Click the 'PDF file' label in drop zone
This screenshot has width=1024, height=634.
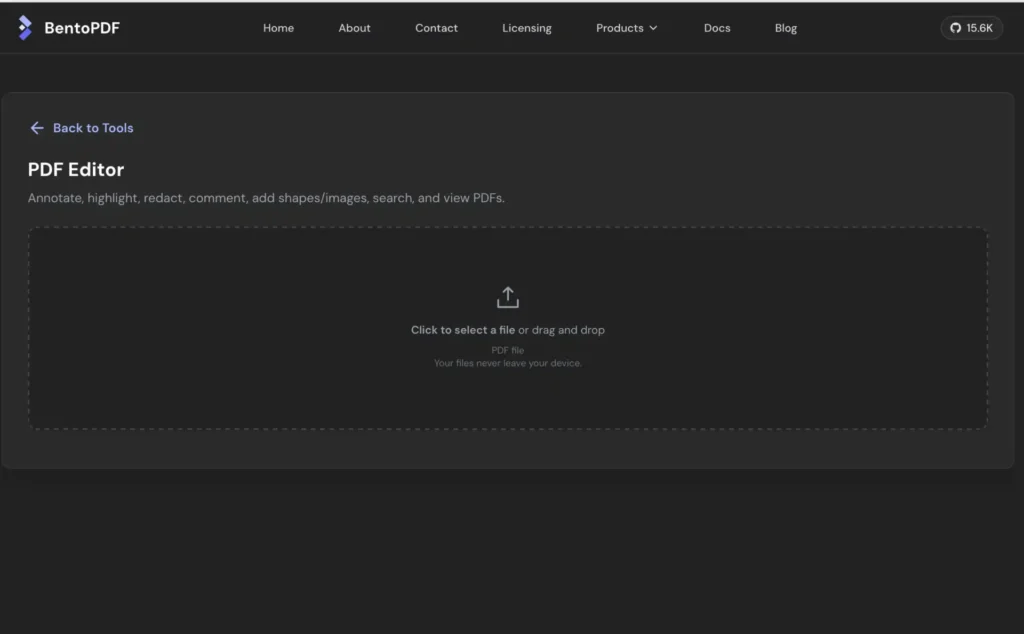pos(507,350)
